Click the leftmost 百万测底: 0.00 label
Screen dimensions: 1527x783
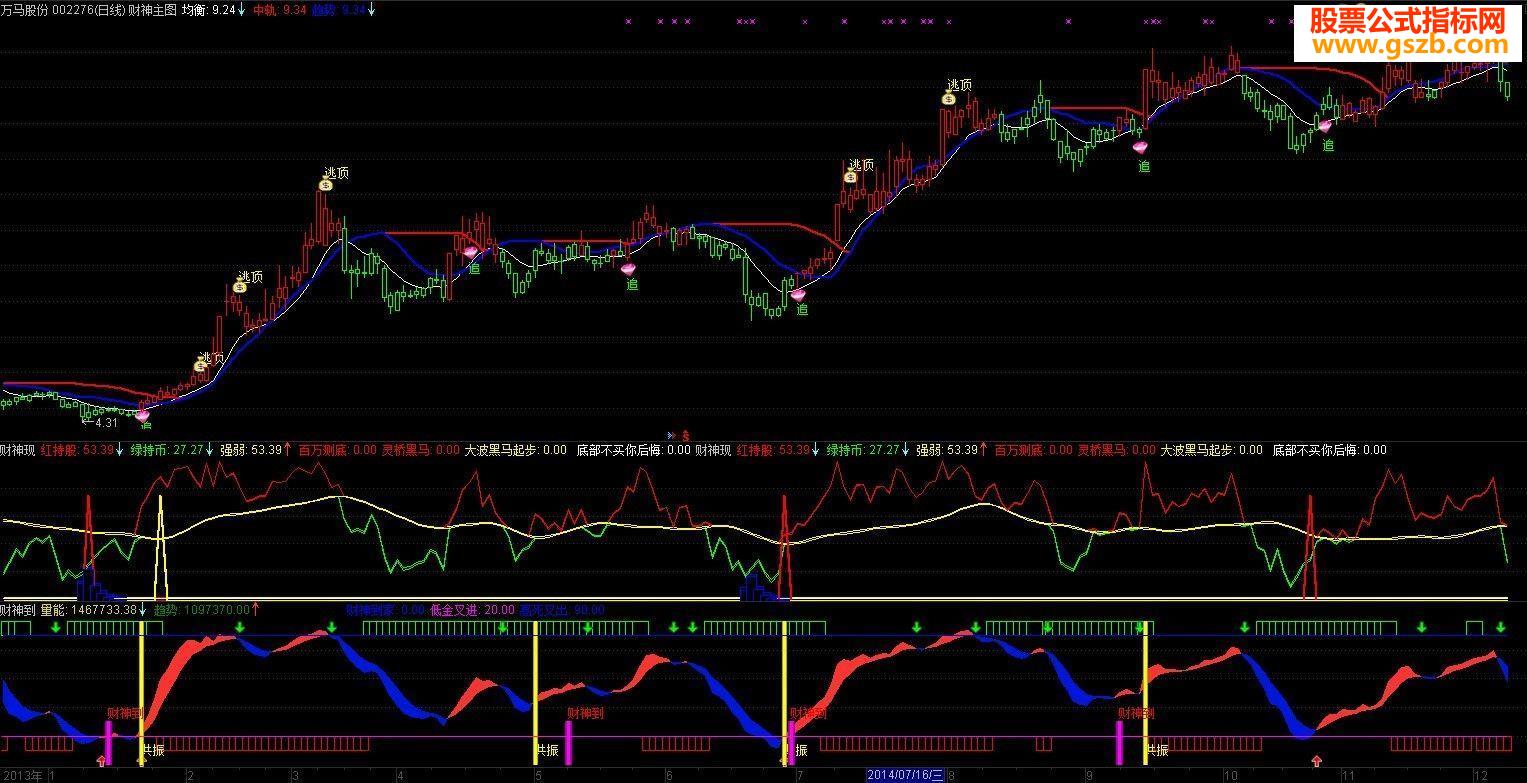pyautogui.click(x=337, y=450)
